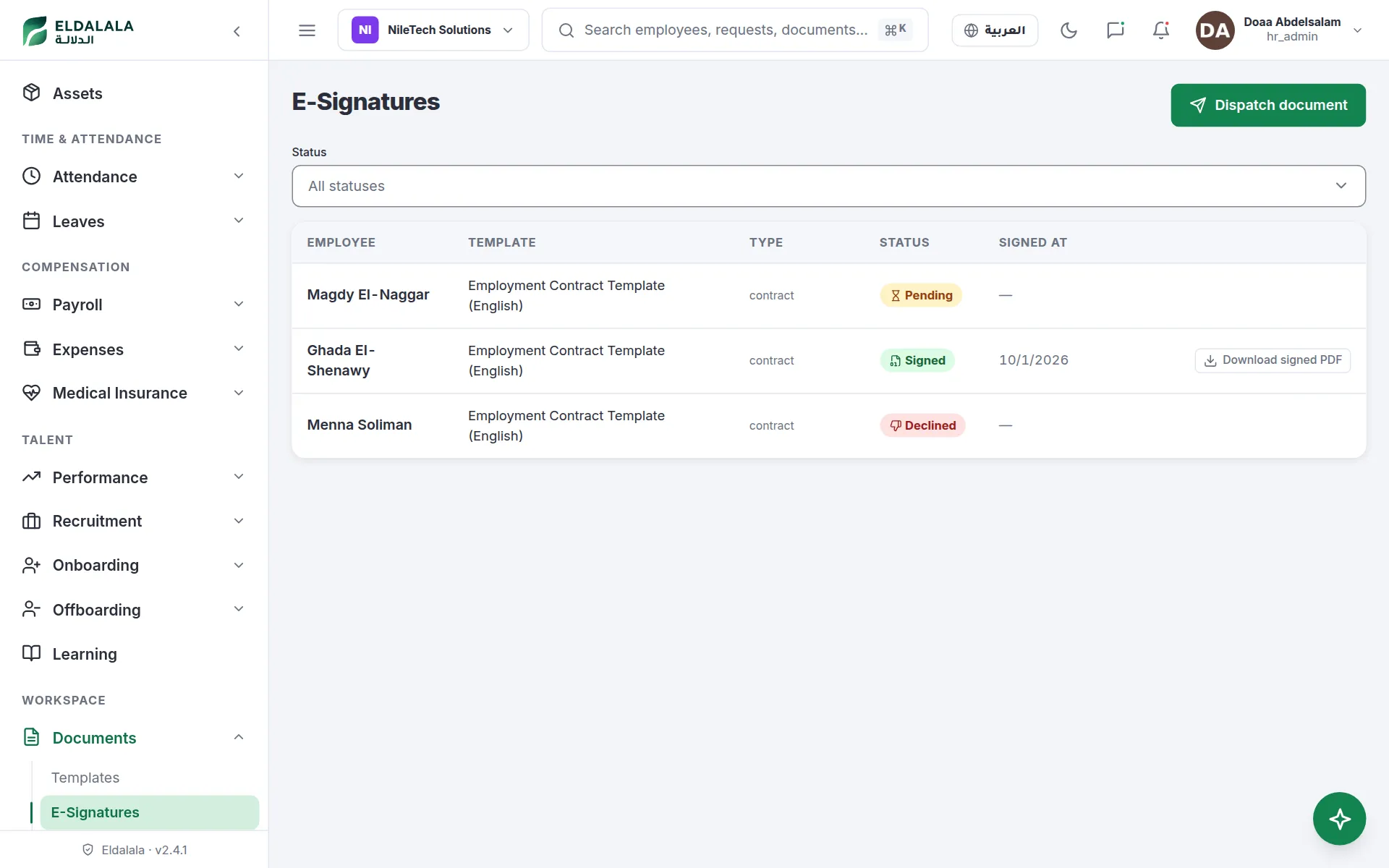Click the Declined status badge
1389x868 pixels.
tap(922, 425)
